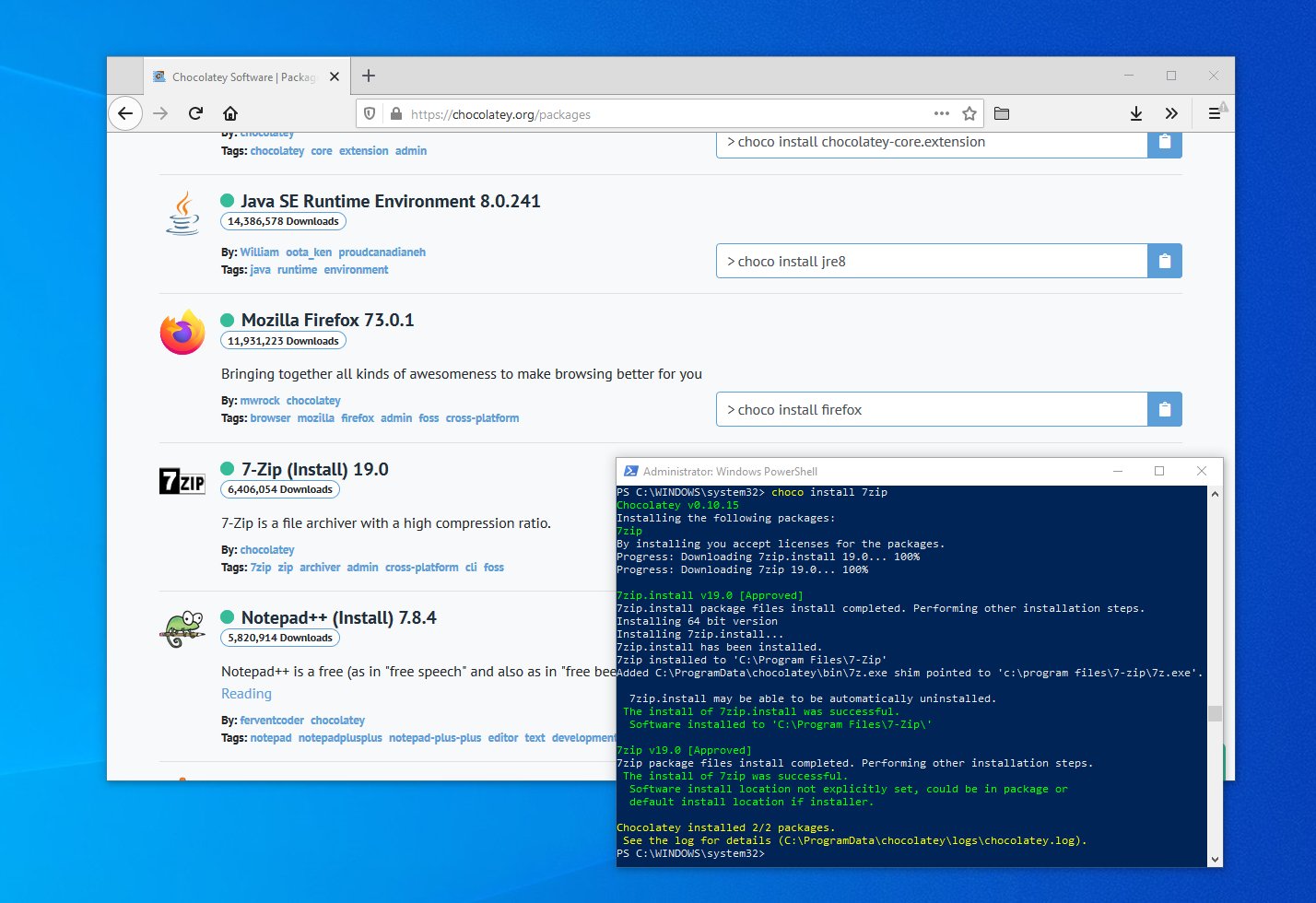The height and width of the screenshot is (903, 1316).
Task: Open the Mozilla Firefox 73.0.1 package page
Action: tap(327, 320)
